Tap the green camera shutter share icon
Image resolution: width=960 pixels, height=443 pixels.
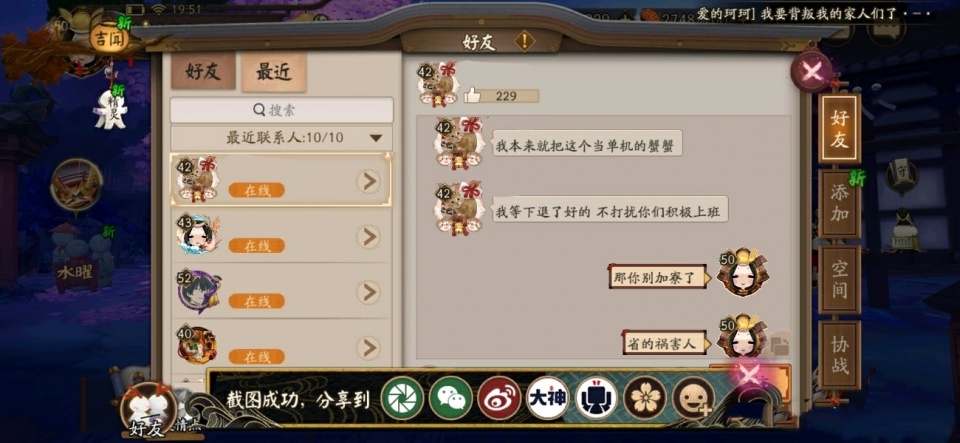click(x=402, y=398)
